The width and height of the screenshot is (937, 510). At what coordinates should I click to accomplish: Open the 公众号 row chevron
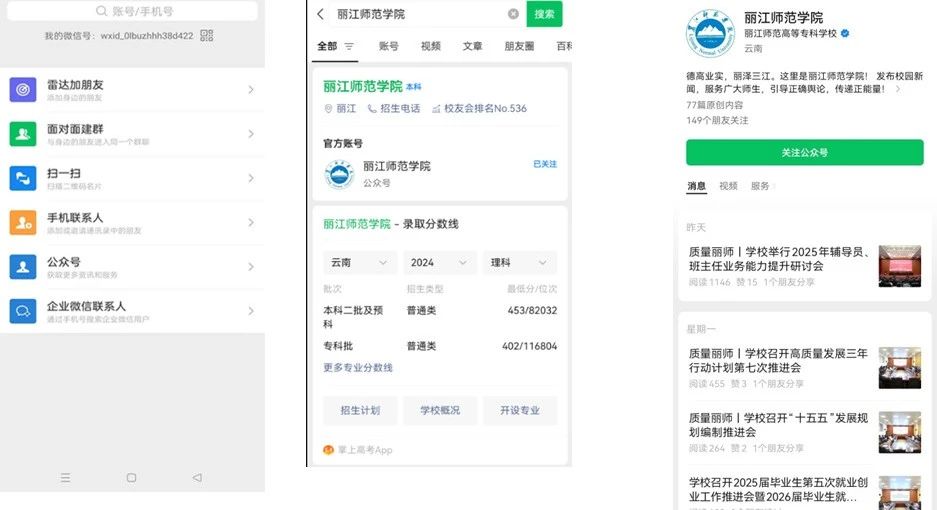251,267
